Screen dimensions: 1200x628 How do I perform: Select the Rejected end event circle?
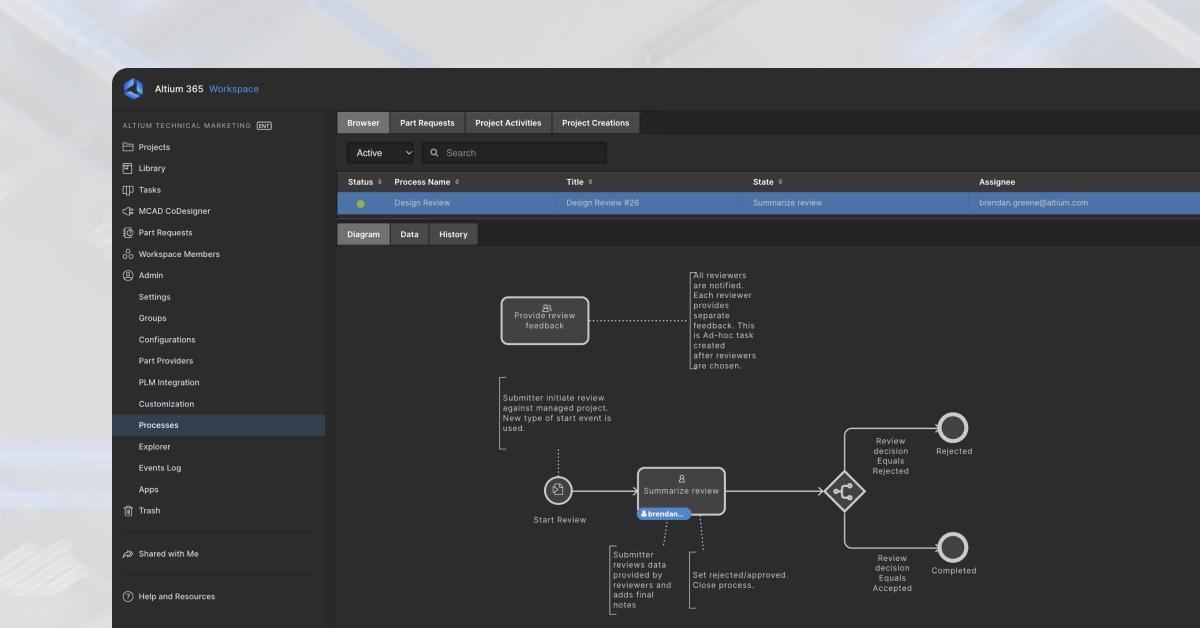pos(954,428)
